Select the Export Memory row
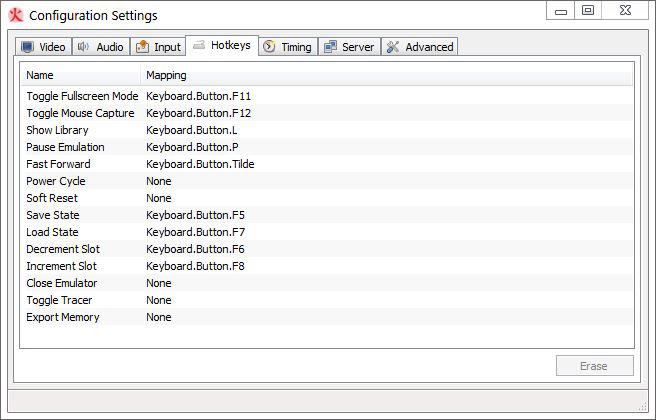Image resolution: width=656 pixels, height=420 pixels. coord(63,317)
